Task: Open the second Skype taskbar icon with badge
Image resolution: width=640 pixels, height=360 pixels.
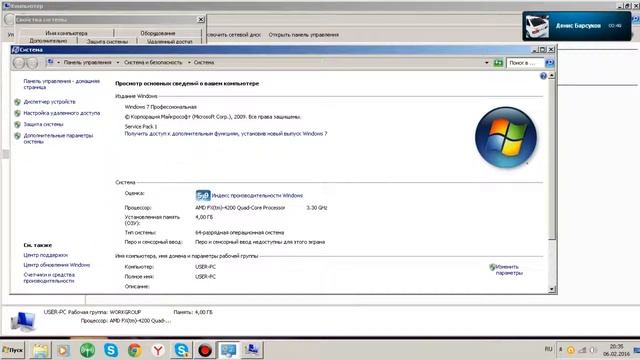Action: coord(182,350)
